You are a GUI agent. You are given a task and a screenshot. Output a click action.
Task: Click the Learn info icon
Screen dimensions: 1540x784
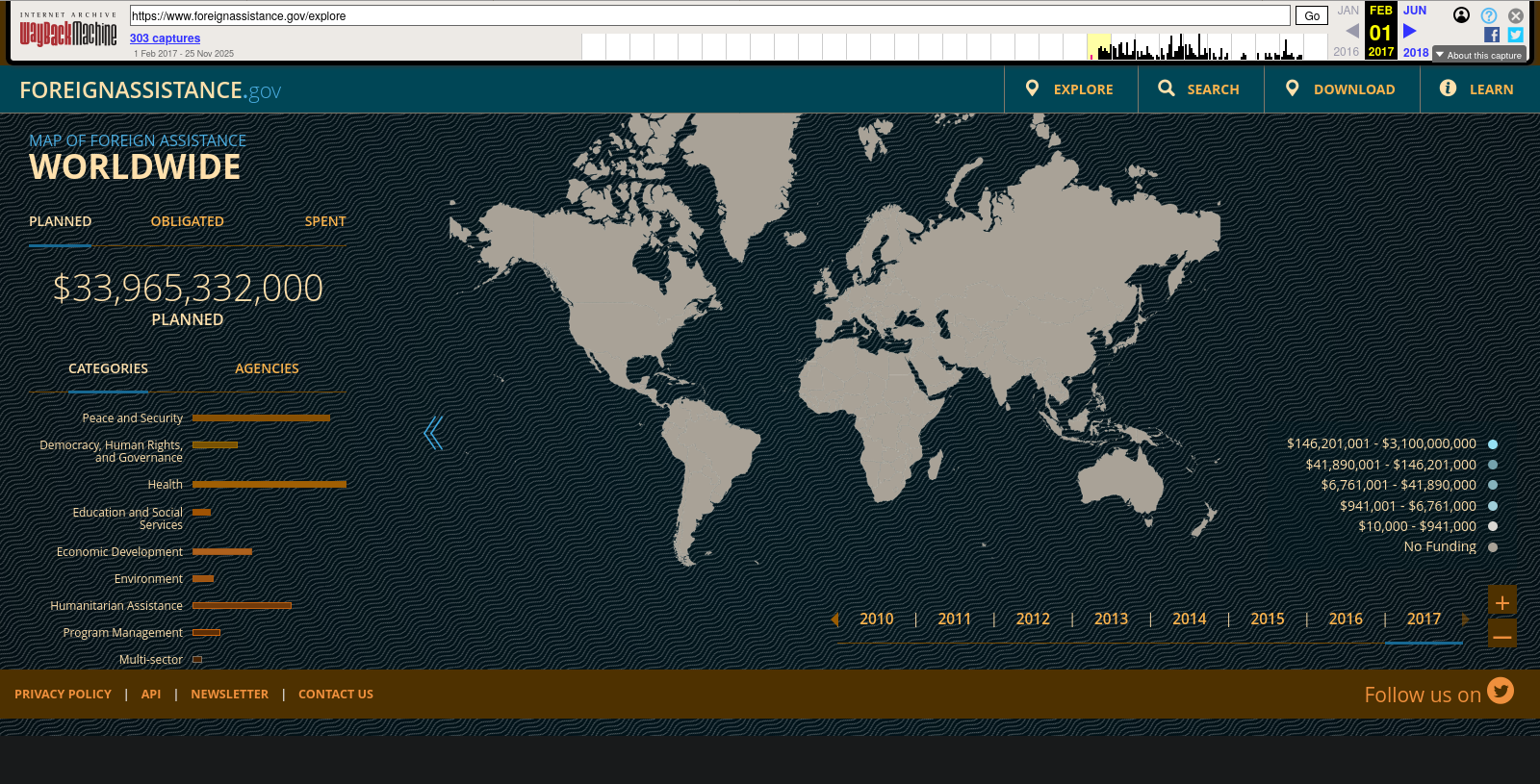click(1447, 89)
